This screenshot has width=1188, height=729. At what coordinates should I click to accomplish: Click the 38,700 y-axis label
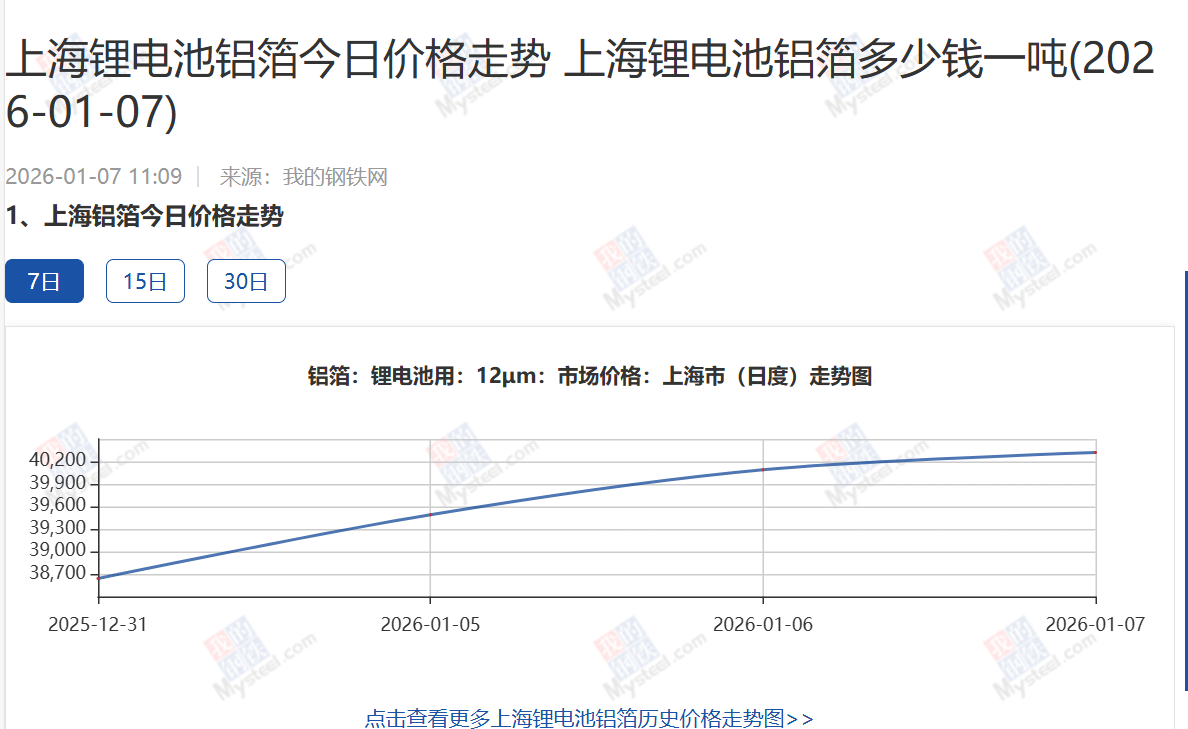[x=58, y=573]
